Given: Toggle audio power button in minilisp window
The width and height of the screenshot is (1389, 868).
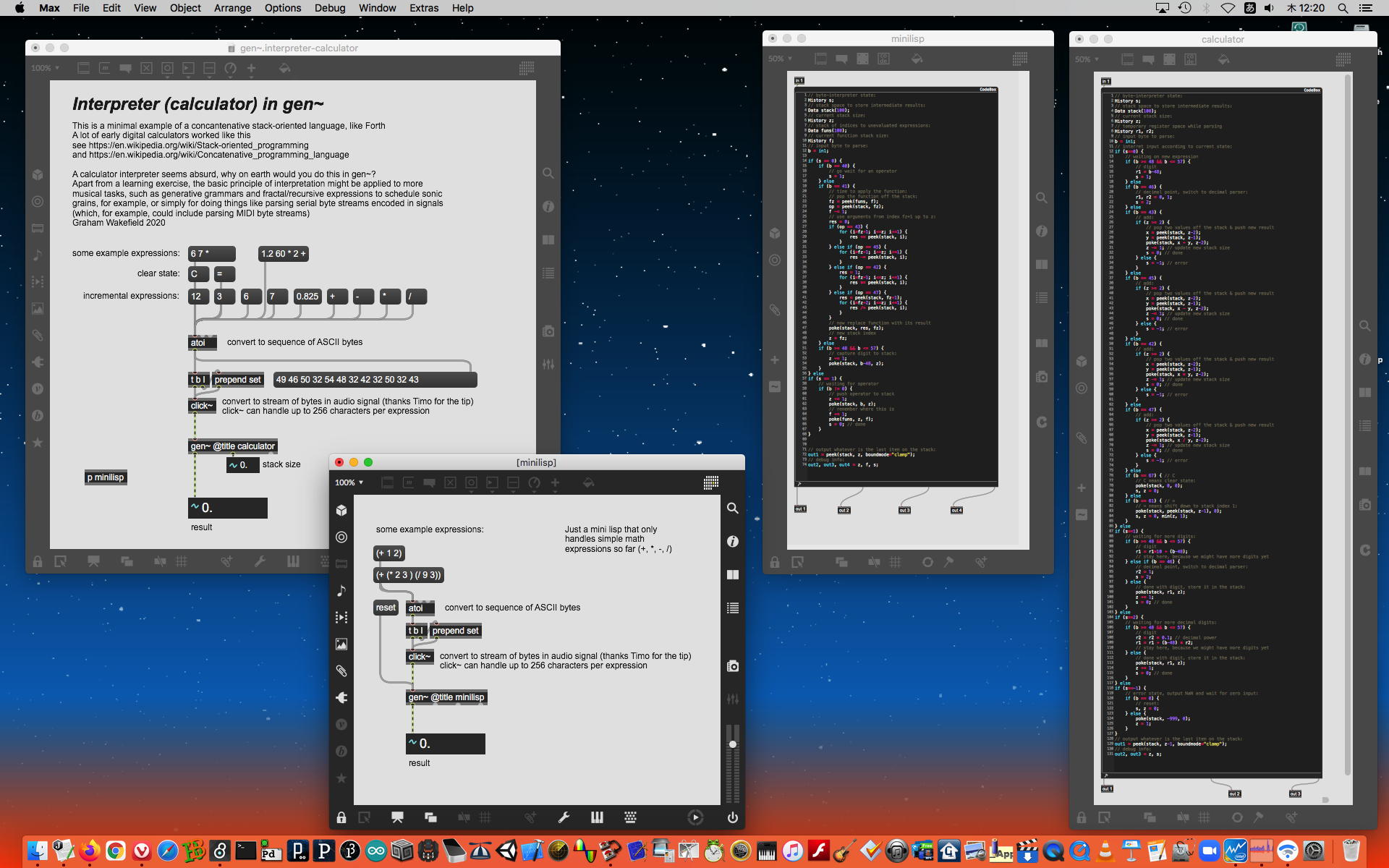Looking at the screenshot, I should tap(732, 817).
